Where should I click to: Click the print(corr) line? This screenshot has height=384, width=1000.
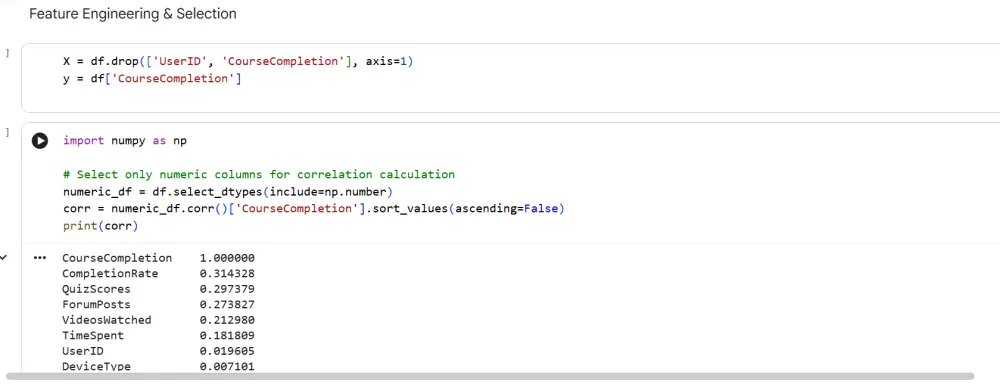[x=100, y=226]
